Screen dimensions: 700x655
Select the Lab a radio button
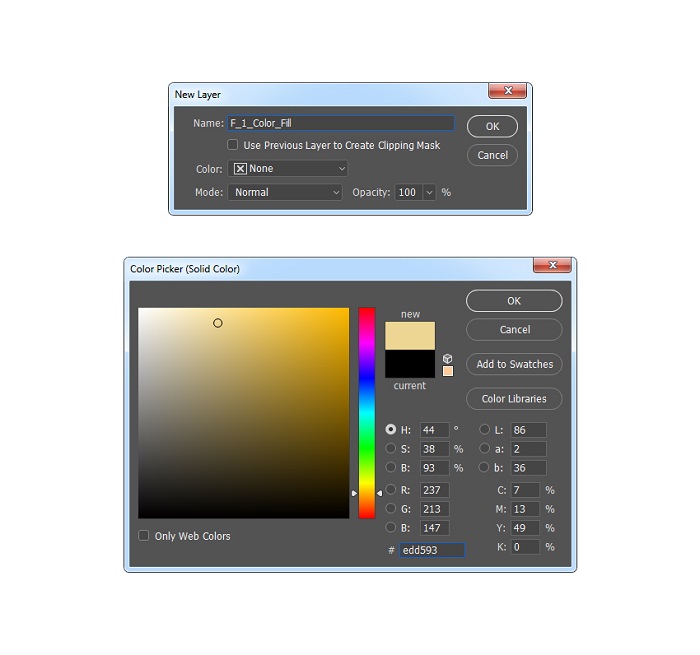click(484, 448)
